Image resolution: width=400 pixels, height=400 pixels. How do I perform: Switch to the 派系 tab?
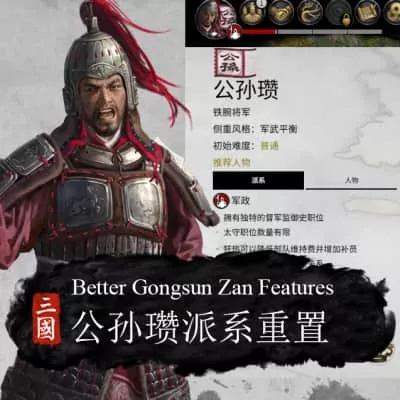coord(258,181)
